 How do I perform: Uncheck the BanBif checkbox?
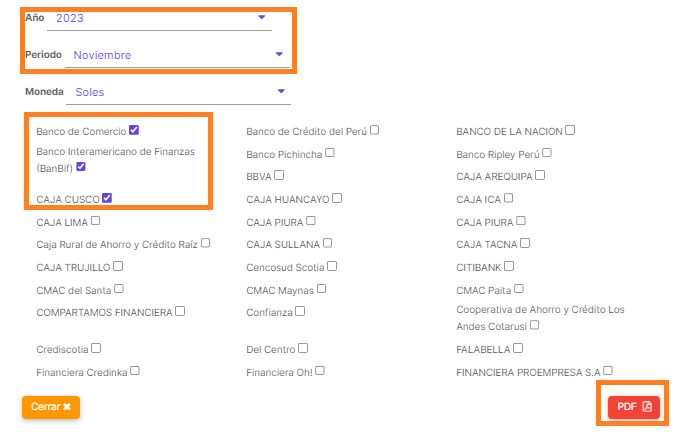(95, 167)
